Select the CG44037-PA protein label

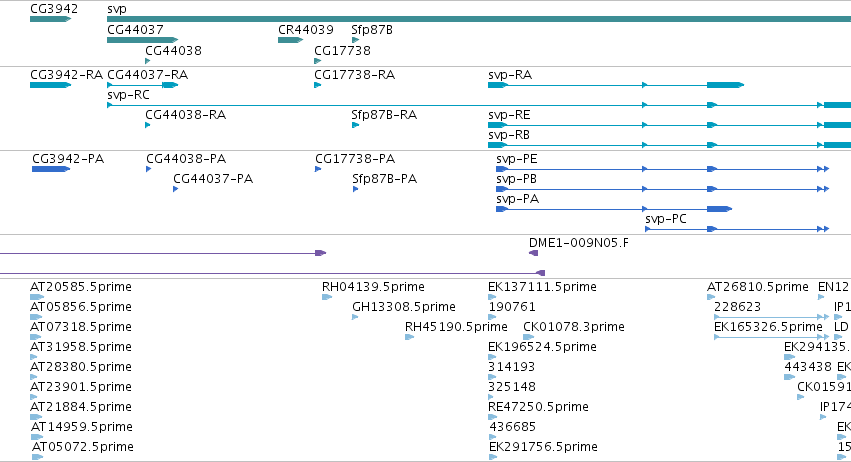[213, 179]
